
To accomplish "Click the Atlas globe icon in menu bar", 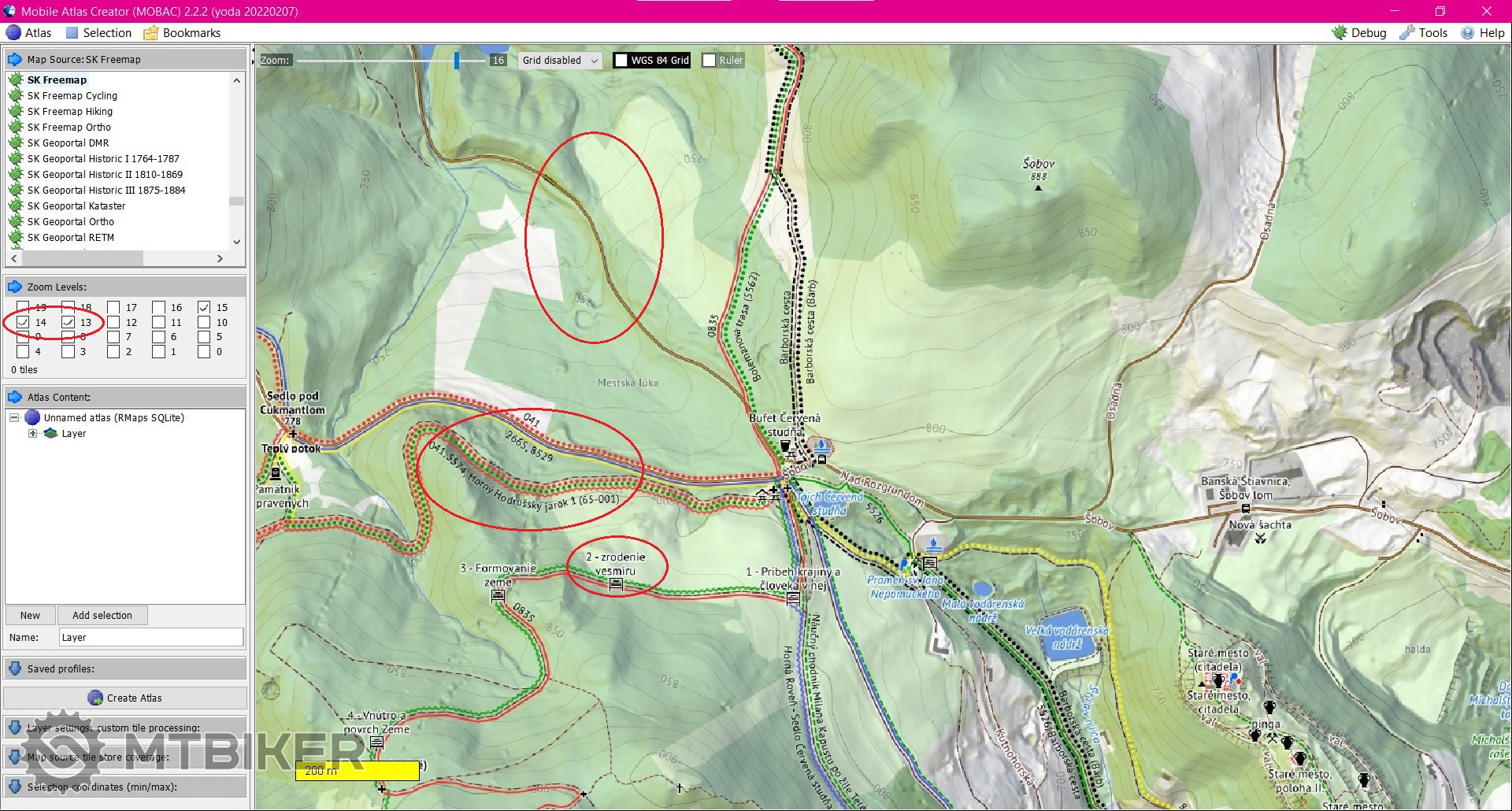I will (13, 32).
